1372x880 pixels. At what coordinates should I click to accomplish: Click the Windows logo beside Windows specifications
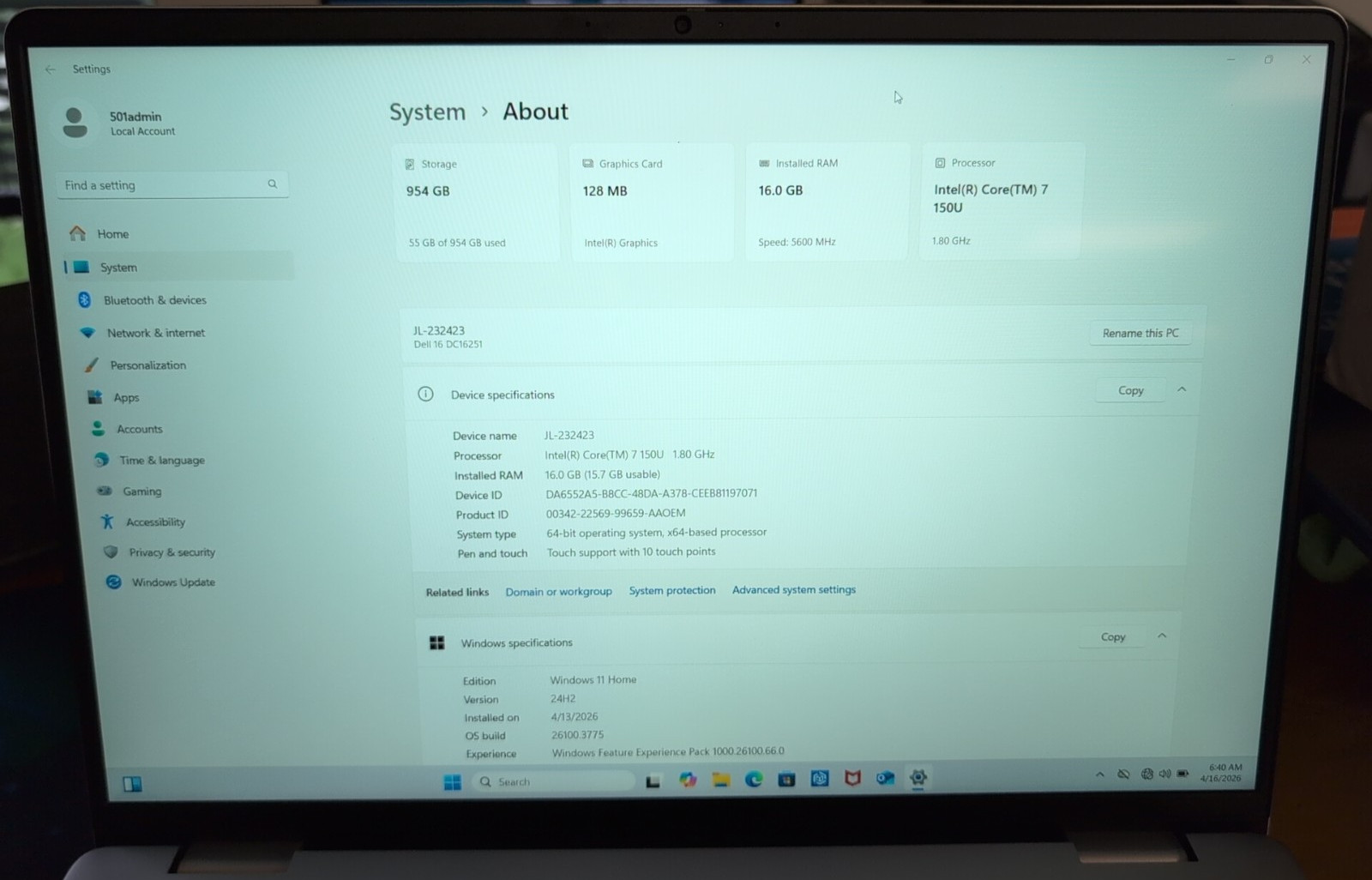point(436,642)
